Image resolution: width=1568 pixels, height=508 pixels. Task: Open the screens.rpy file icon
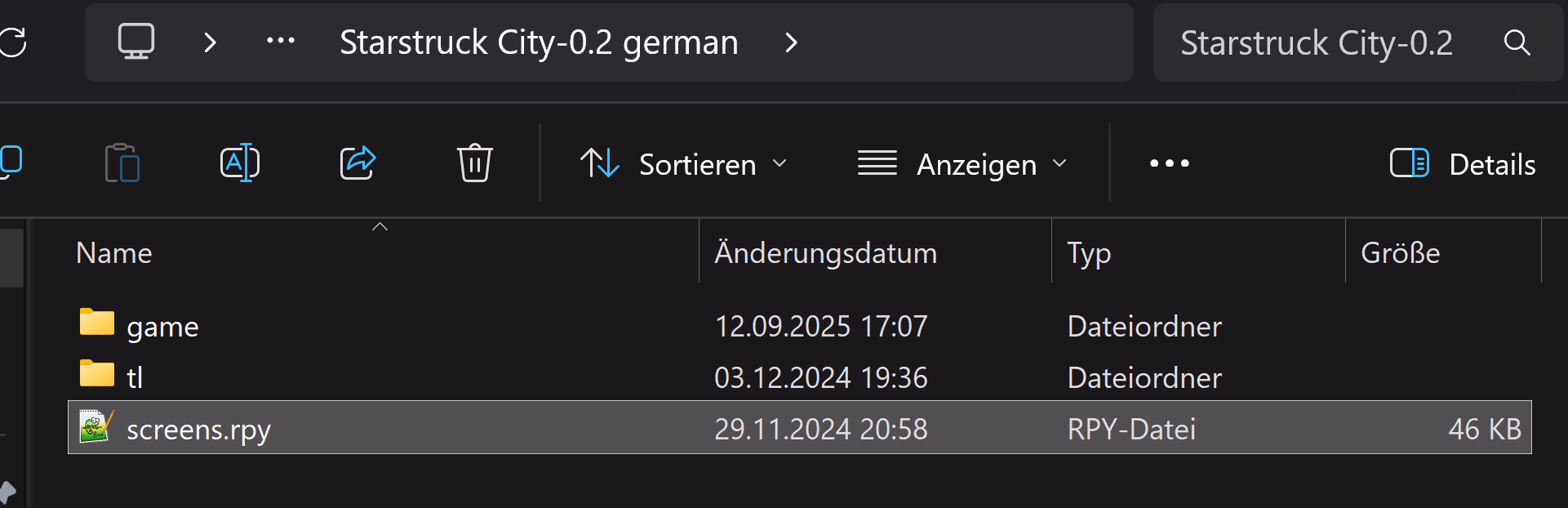click(x=96, y=427)
